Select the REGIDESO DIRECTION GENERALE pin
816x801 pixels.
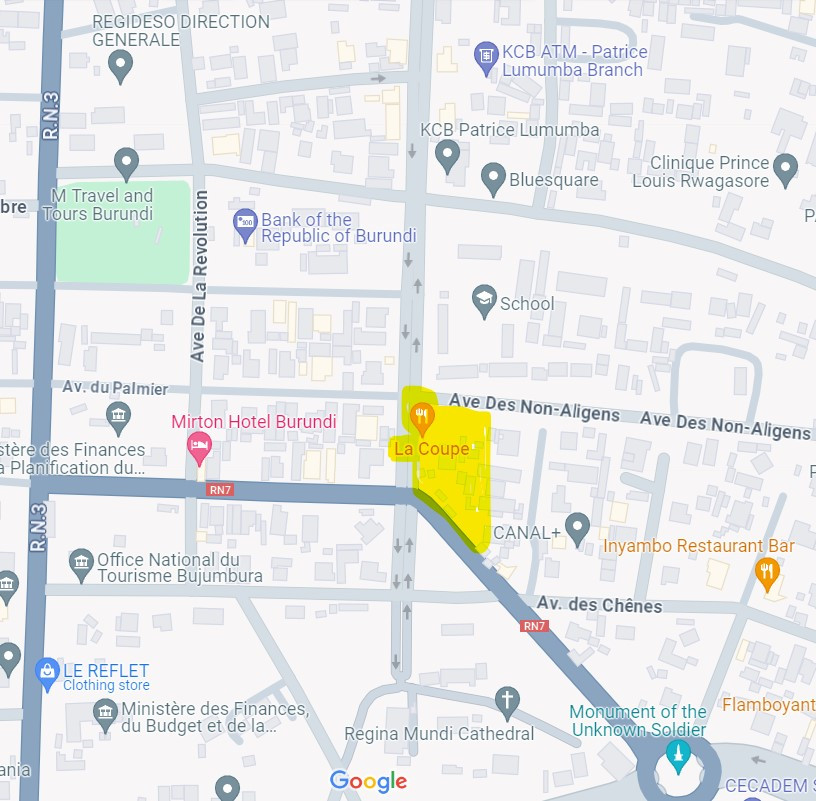(120, 66)
